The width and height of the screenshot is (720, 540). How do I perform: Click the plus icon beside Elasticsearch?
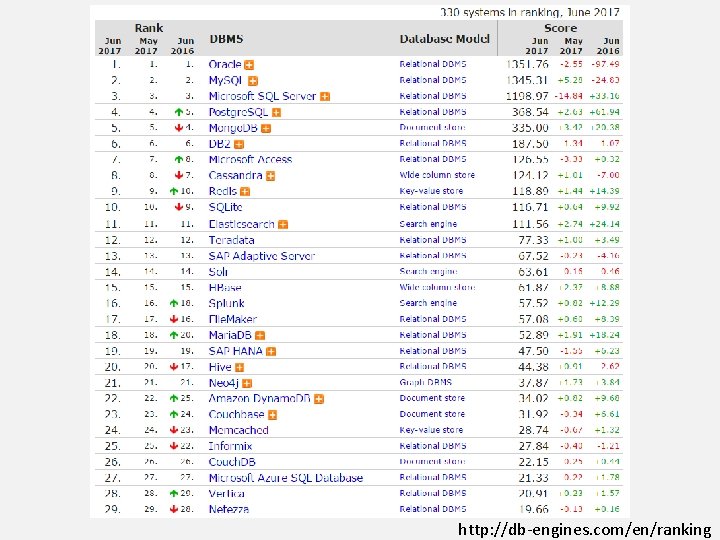coord(283,225)
